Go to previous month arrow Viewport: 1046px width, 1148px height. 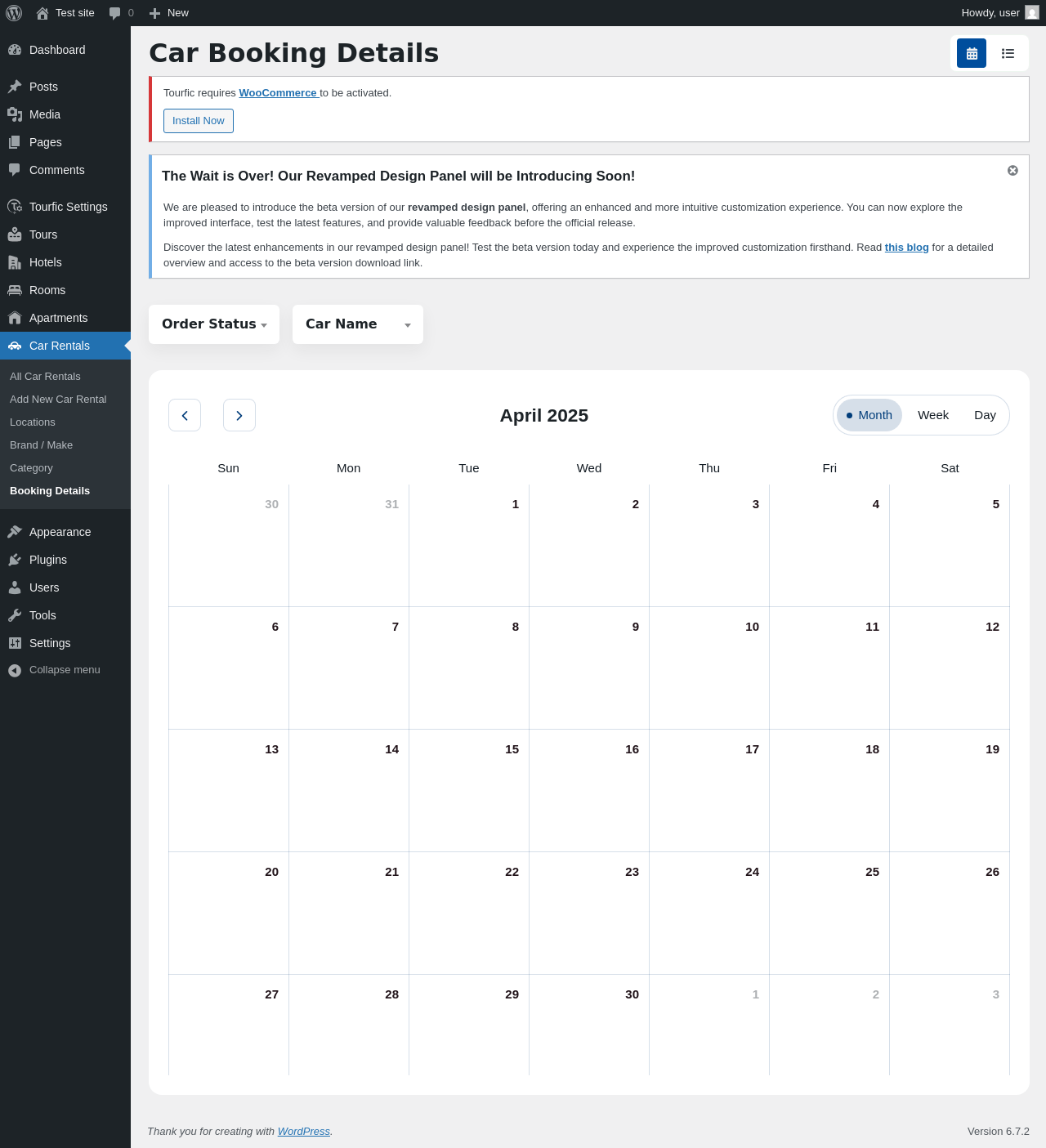(185, 415)
